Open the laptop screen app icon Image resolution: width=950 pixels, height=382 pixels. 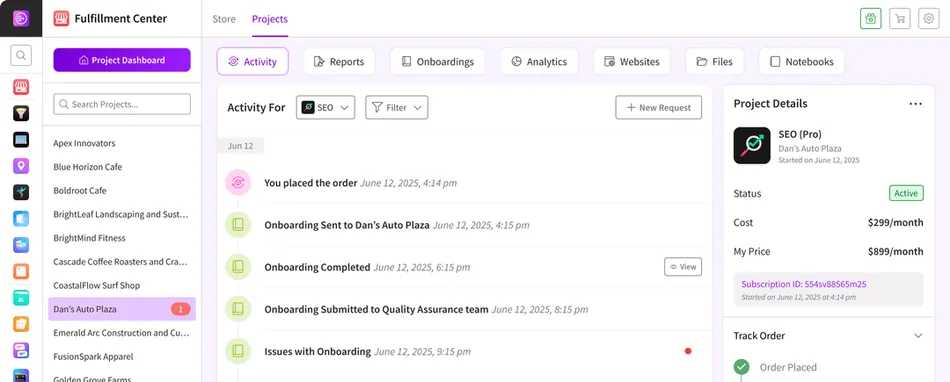tap(21, 139)
